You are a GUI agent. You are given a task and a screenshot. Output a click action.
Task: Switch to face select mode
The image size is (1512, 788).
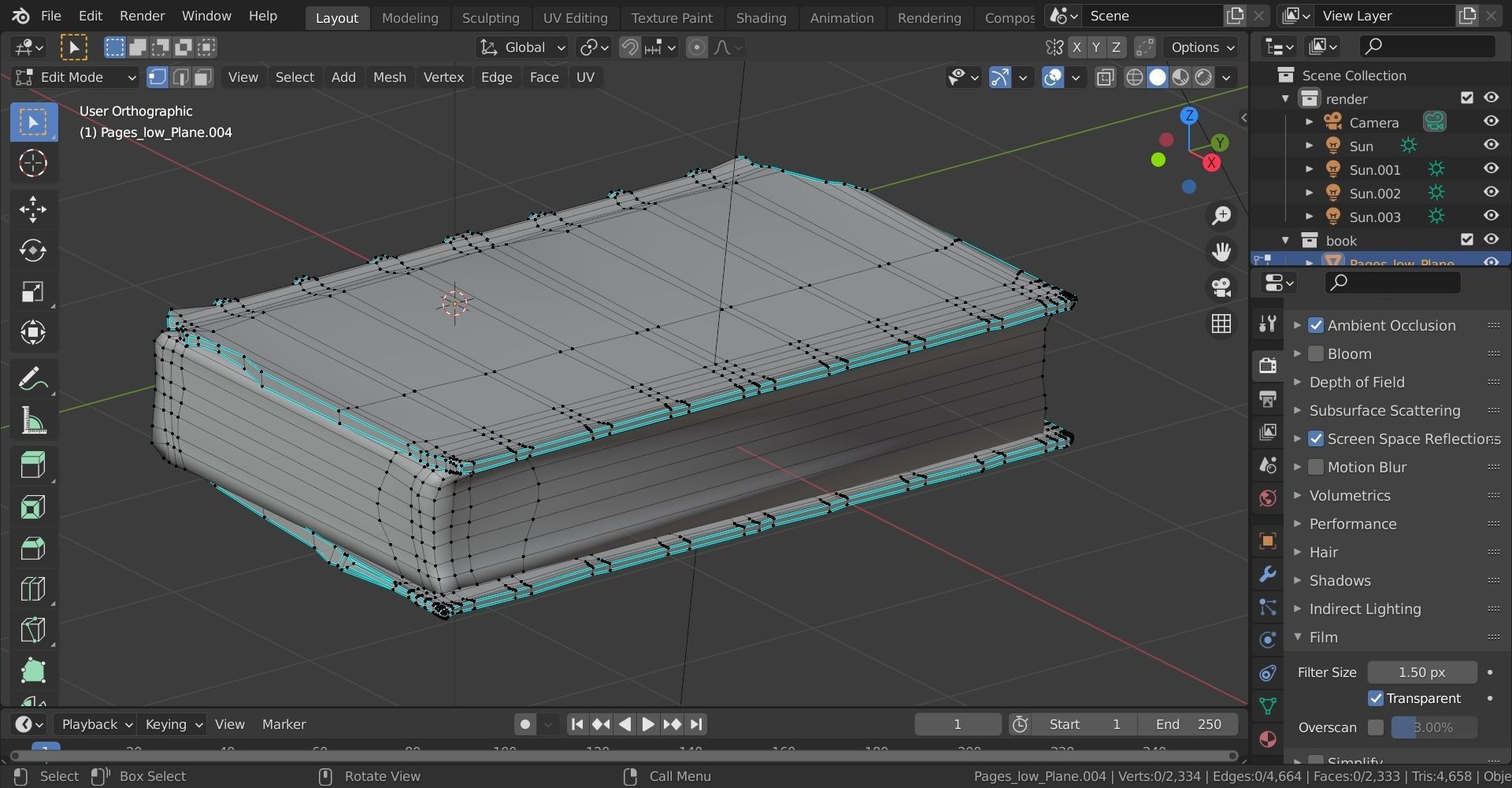click(203, 77)
